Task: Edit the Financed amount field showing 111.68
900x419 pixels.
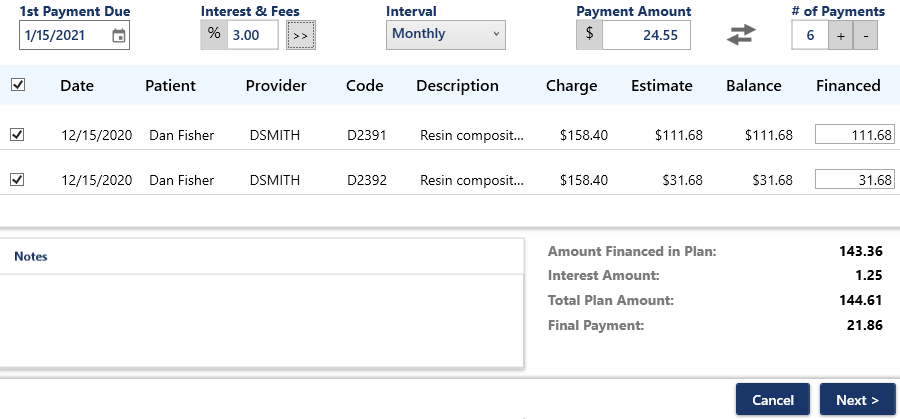Action: (x=854, y=134)
